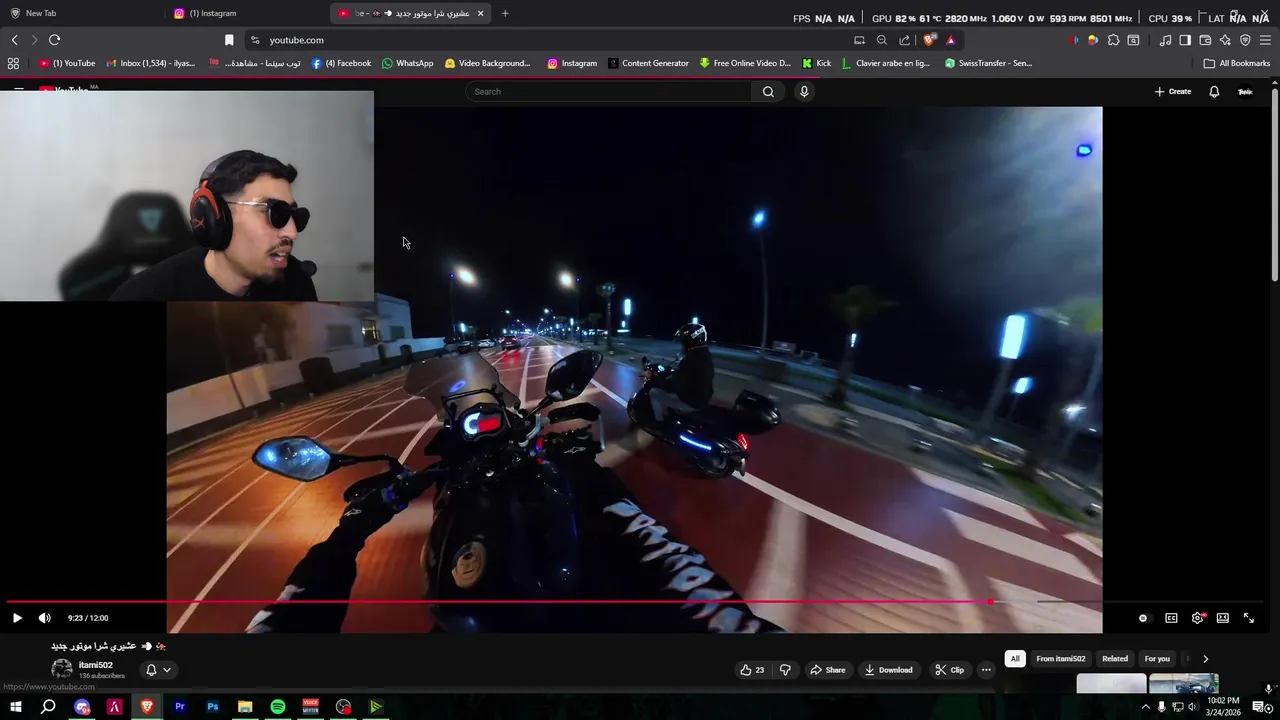Like the video with 23 likes
Image resolution: width=1280 pixels, height=720 pixels.
[x=752, y=670]
